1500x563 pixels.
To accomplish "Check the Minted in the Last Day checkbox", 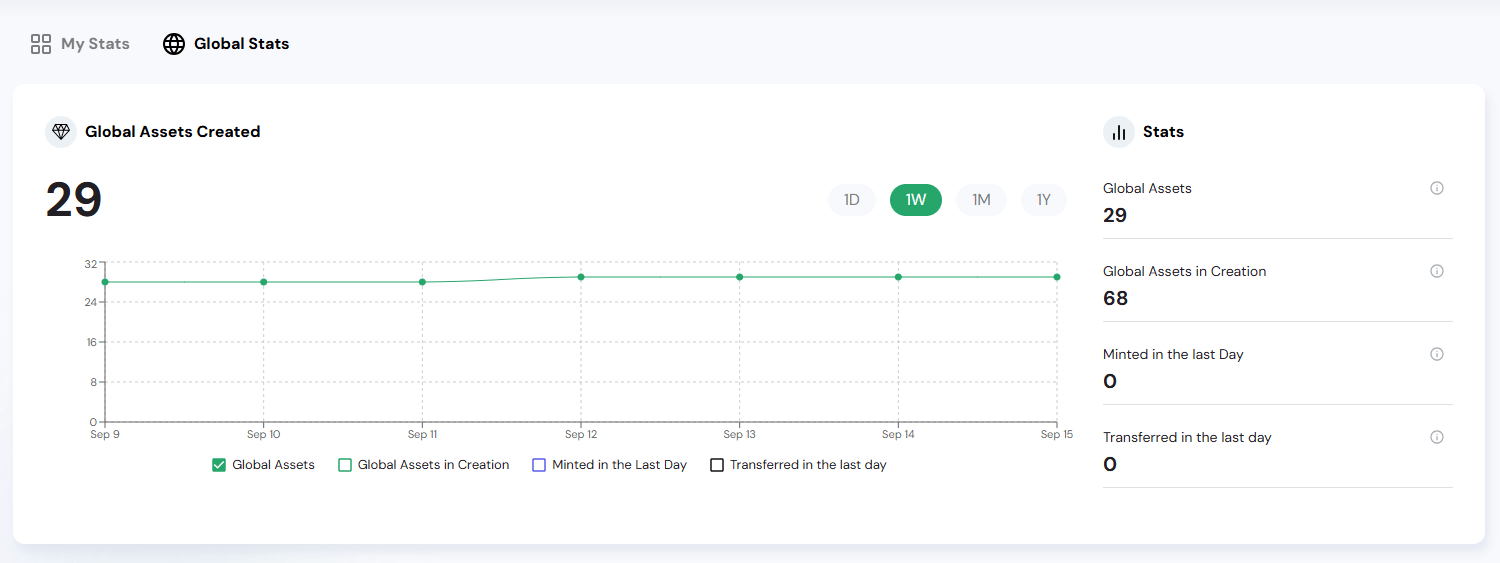I will tap(539, 465).
